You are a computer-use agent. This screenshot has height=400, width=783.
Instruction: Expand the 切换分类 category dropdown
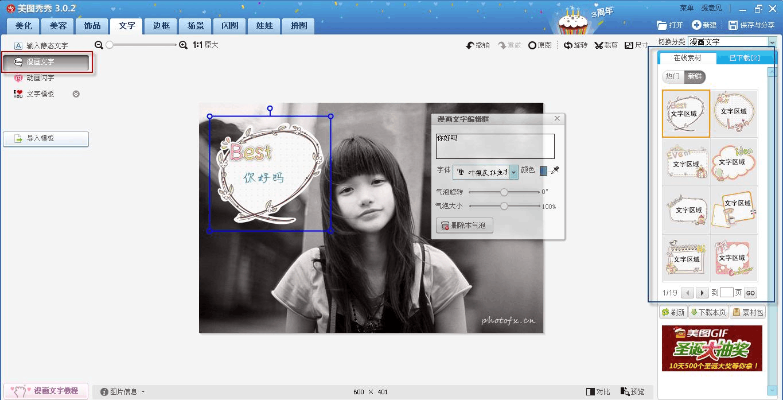775,42
